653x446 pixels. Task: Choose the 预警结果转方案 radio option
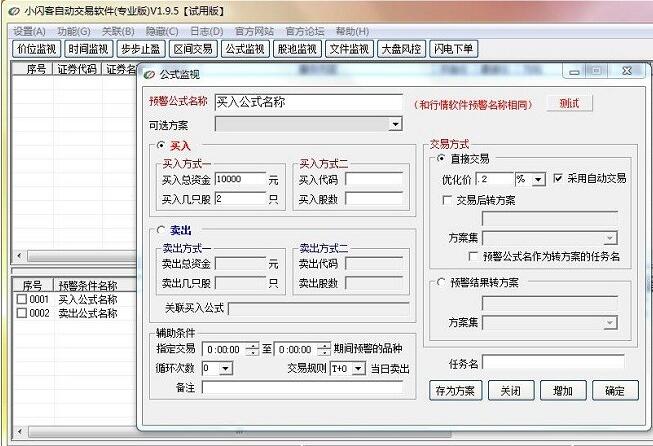tap(442, 282)
